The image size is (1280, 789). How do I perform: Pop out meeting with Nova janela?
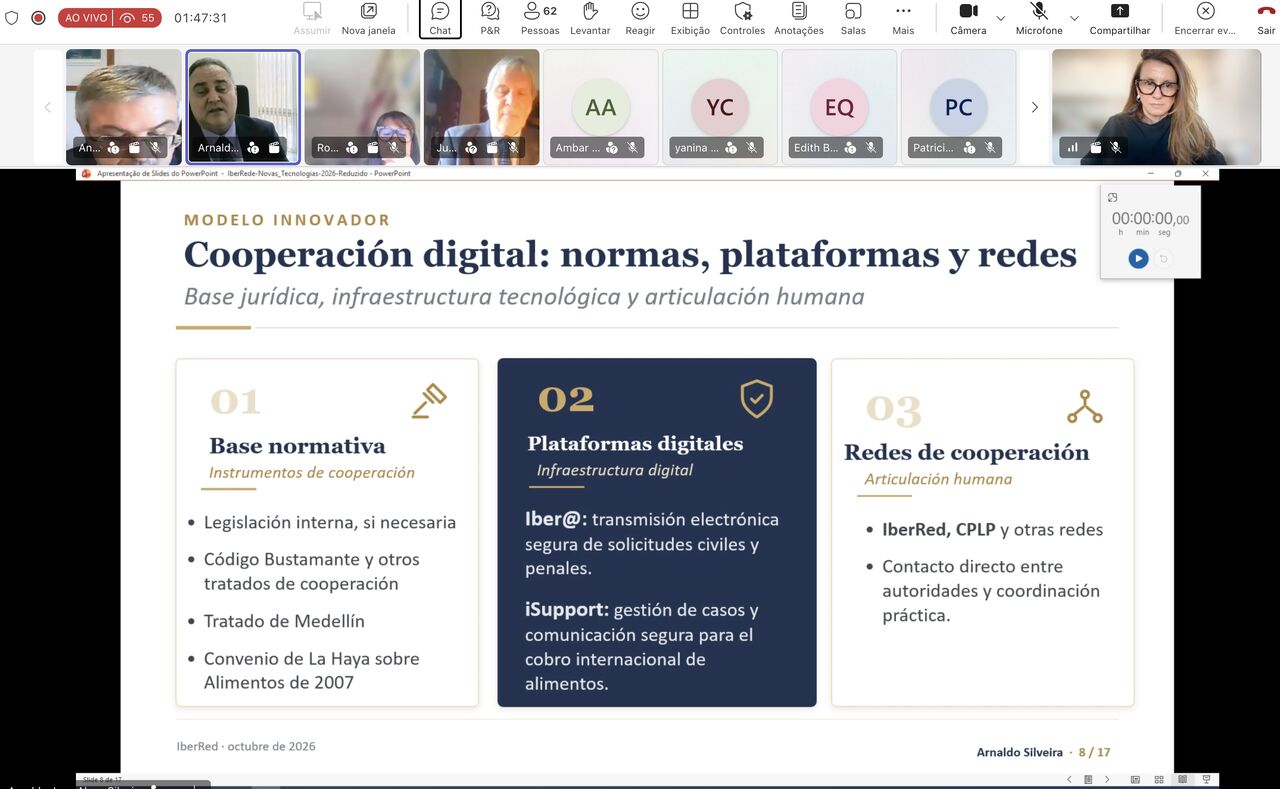pos(369,18)
